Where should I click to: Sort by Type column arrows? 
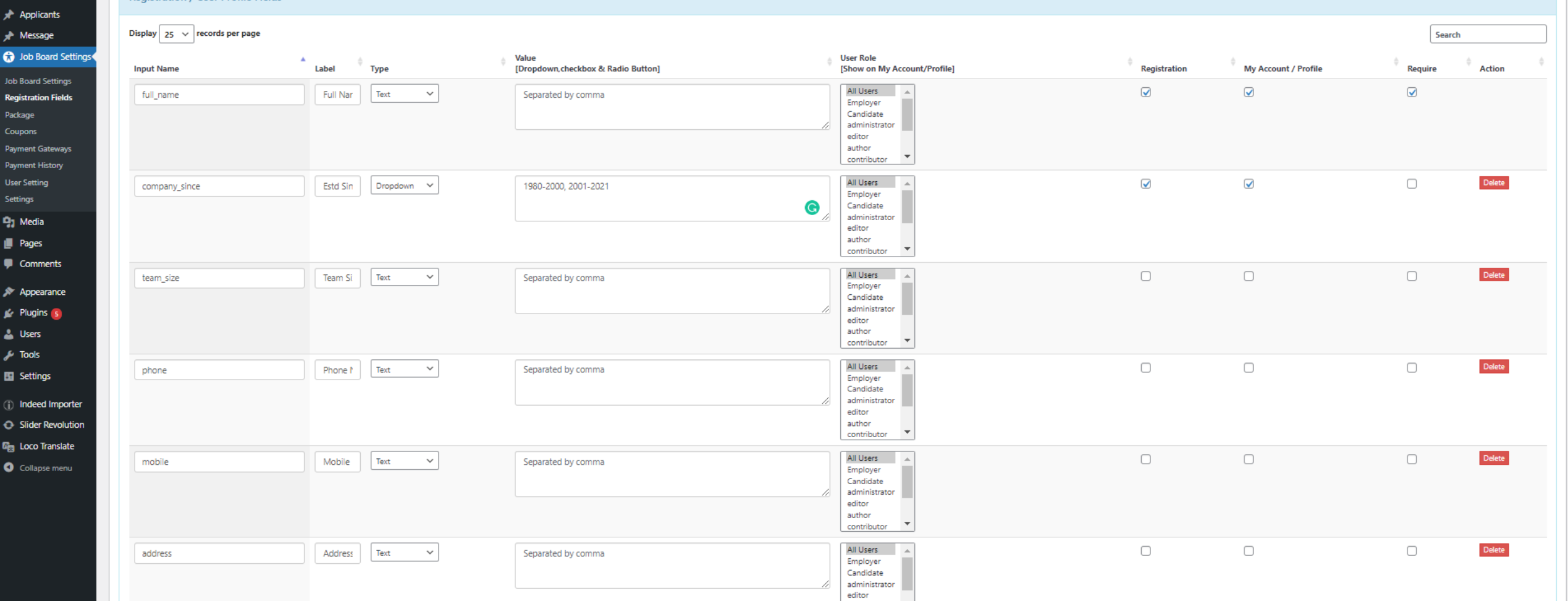tap(503, 61)
